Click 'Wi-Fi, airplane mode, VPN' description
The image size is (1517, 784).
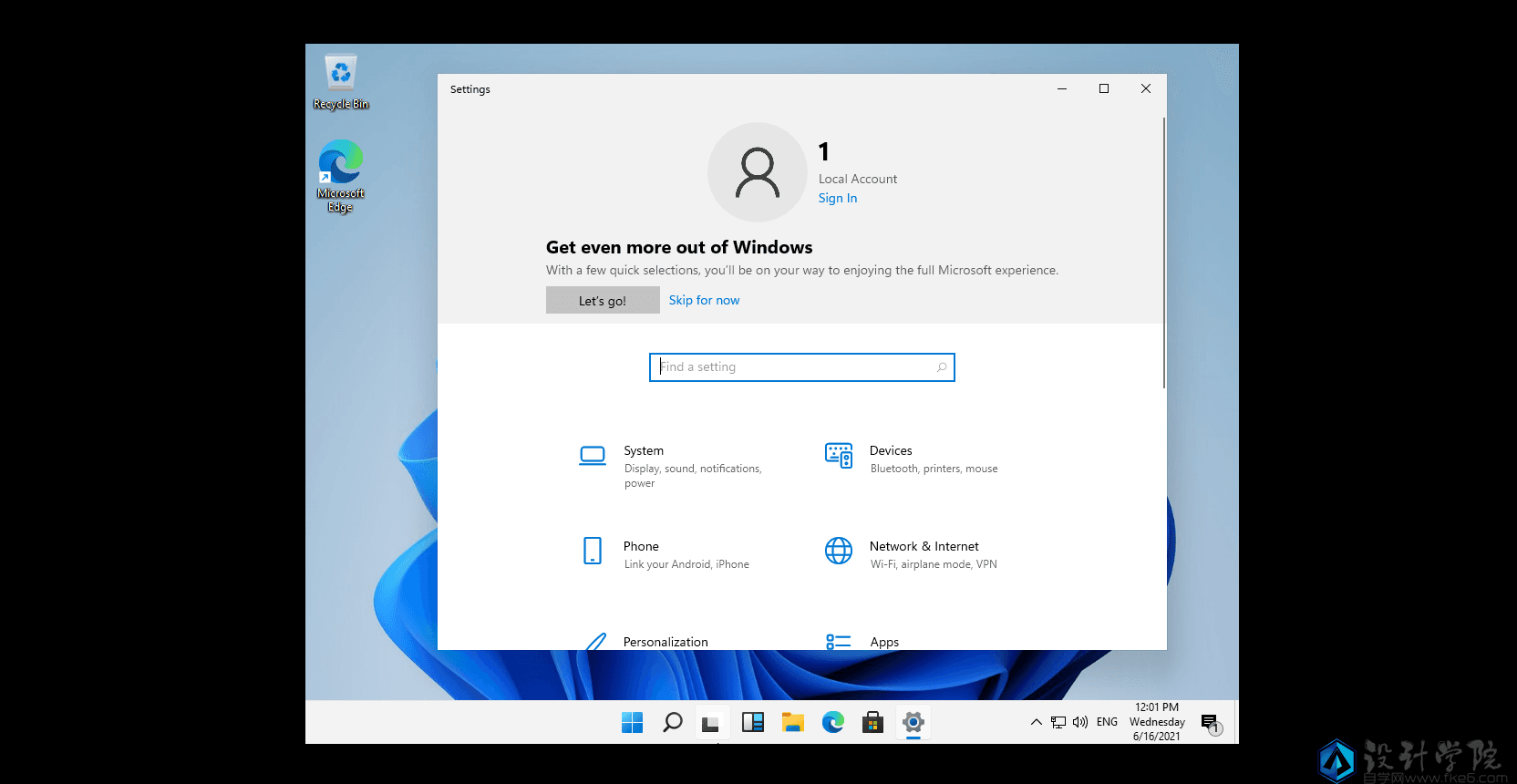tap(934, 564)
